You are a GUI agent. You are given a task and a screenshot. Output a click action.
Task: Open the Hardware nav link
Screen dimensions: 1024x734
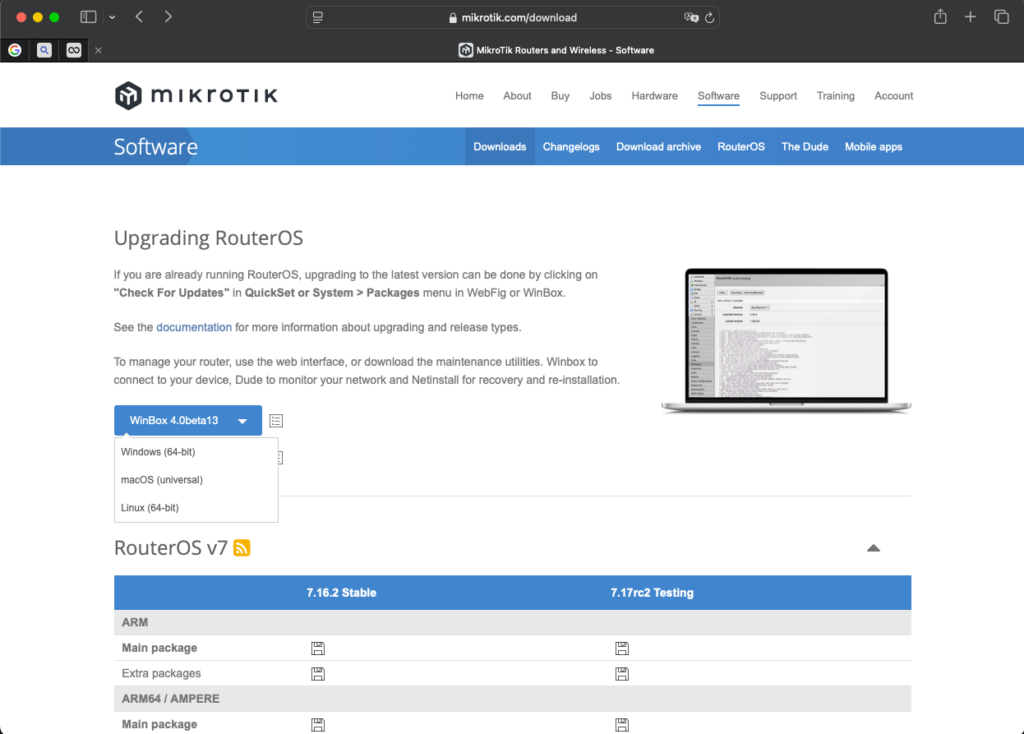click(x=654, y=96)
